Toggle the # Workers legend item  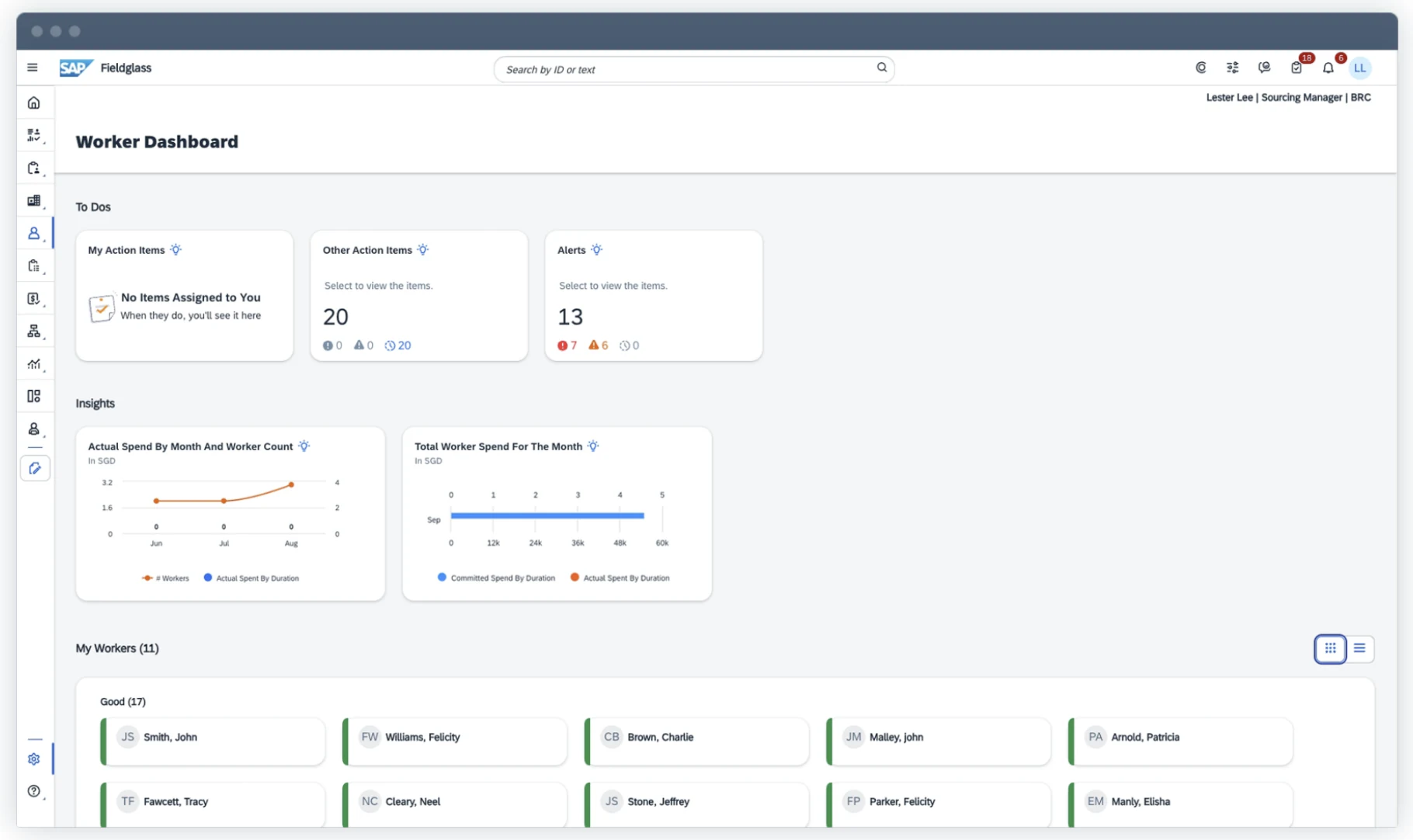pos(165,578)
